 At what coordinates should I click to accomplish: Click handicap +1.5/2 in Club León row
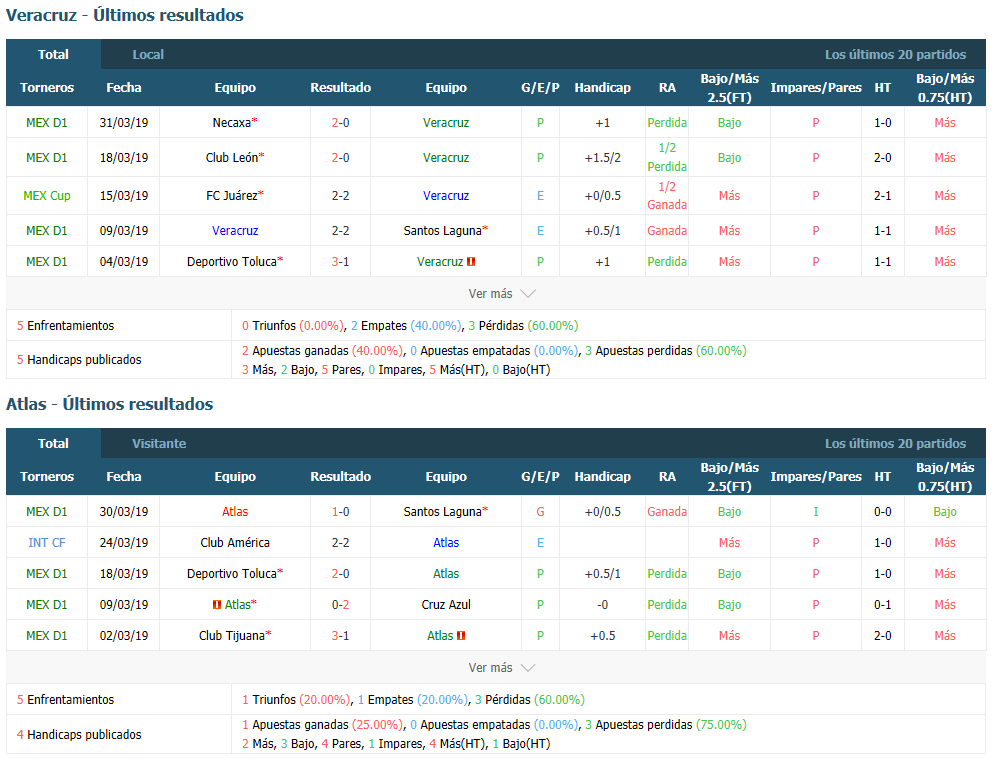pos(602,157)
